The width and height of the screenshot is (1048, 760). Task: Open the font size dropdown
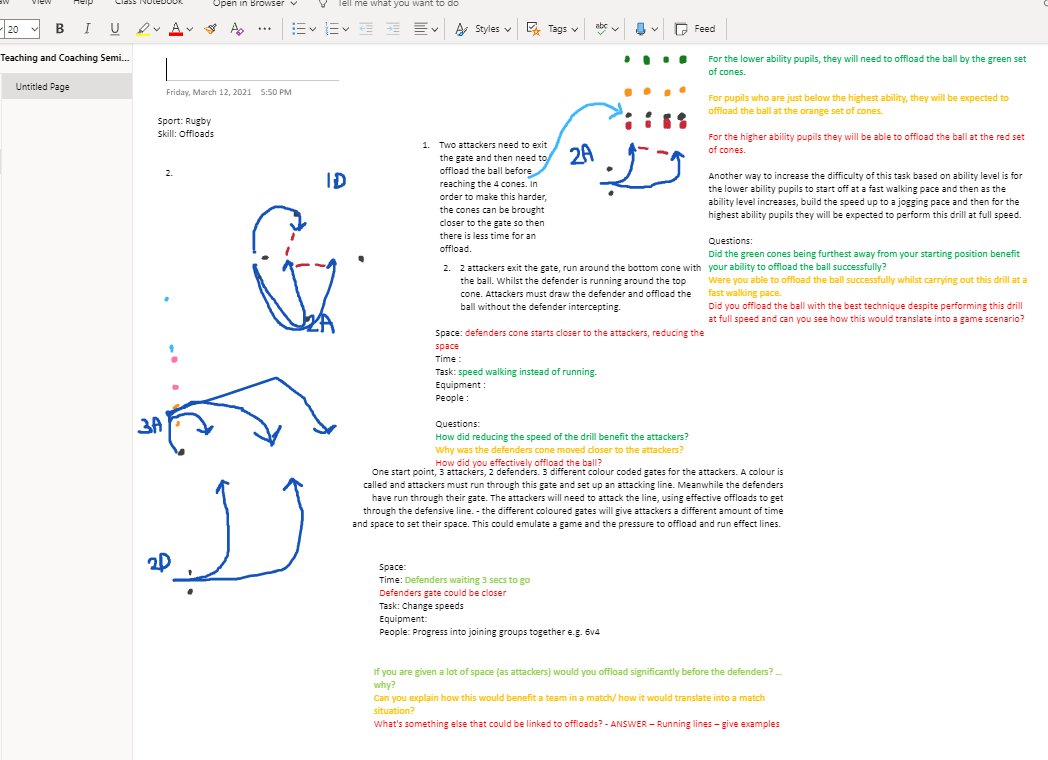tap(34, 28)
